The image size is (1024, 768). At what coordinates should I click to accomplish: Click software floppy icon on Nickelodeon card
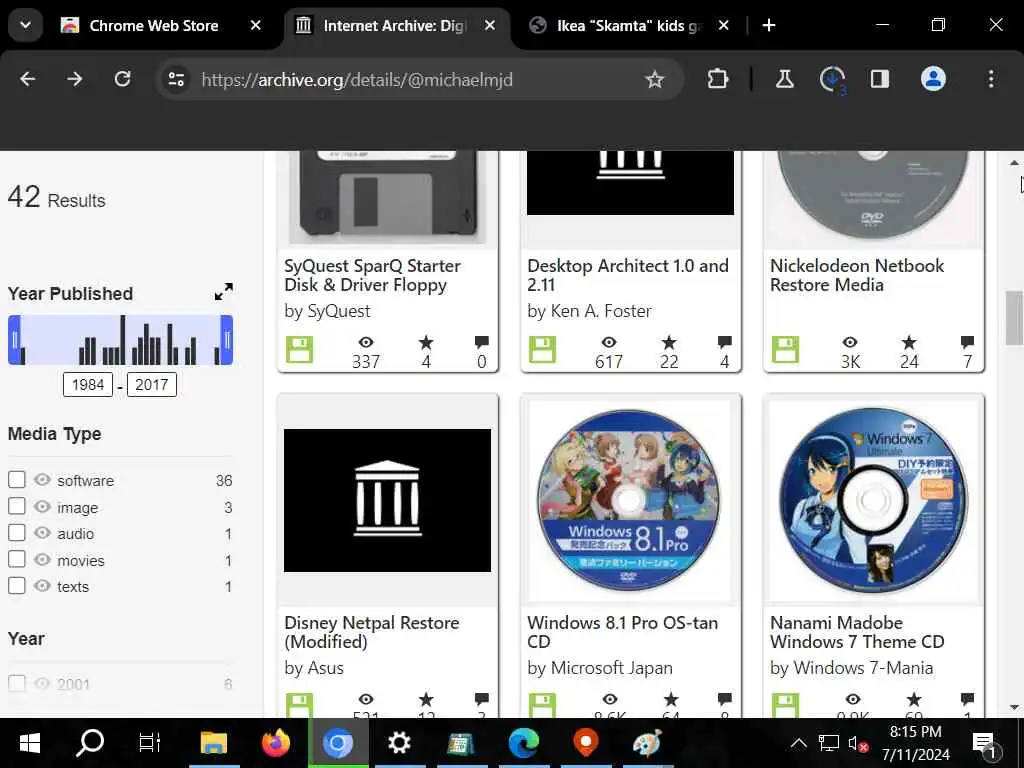click(x=785, y=349)
